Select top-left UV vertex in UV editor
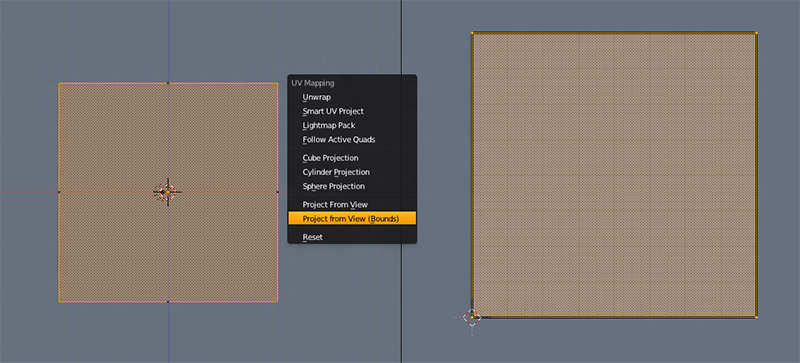This screenshot has height=363, width=800. point(472,33)
